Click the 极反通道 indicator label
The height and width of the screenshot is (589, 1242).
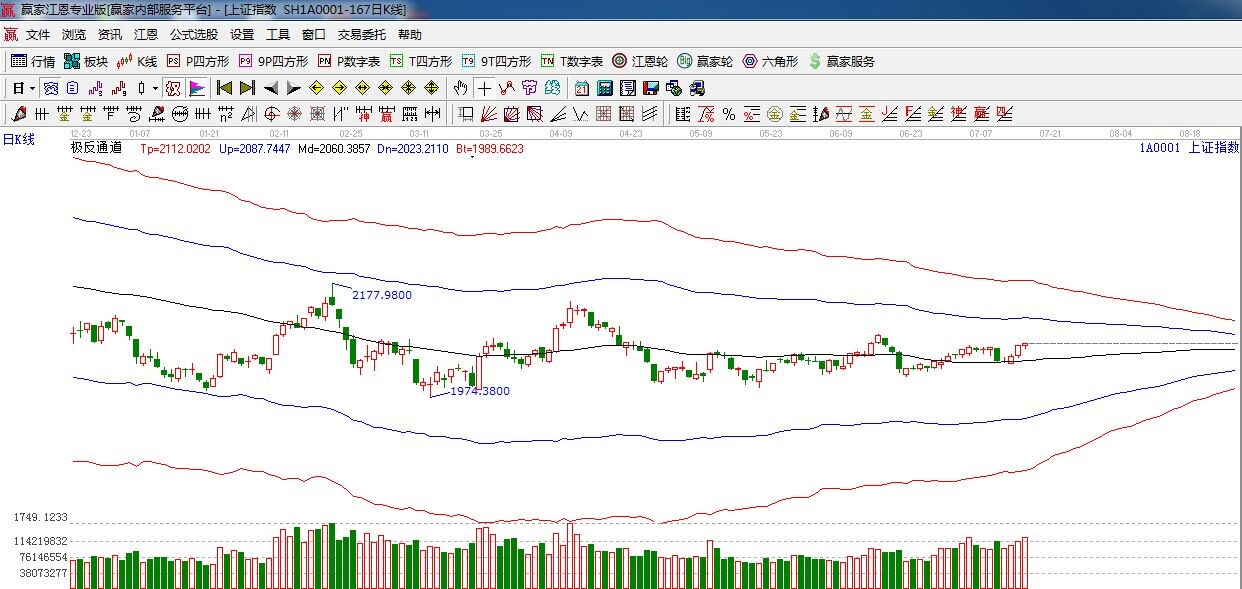(96, 148)
